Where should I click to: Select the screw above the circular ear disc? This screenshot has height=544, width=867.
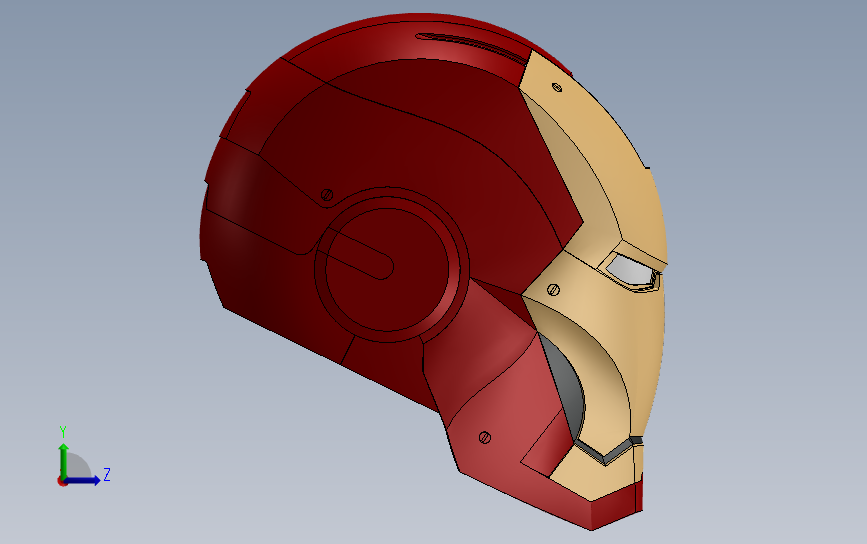[x=327, y=195]
